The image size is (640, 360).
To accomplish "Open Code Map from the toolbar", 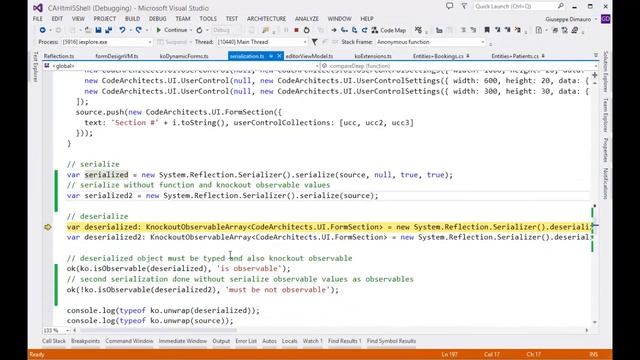I will click(389, 30).
